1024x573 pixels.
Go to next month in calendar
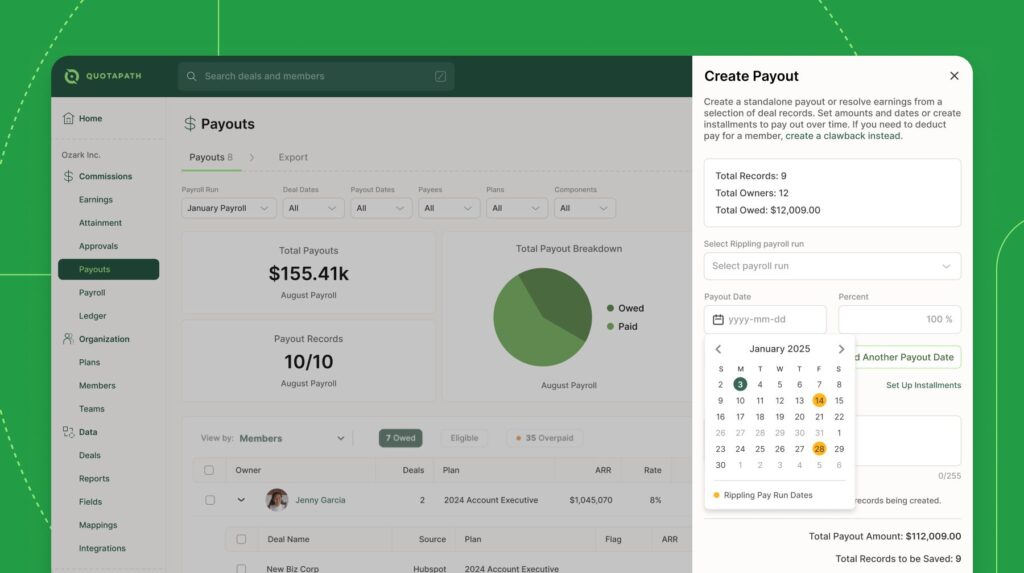[x=841, y=349]
